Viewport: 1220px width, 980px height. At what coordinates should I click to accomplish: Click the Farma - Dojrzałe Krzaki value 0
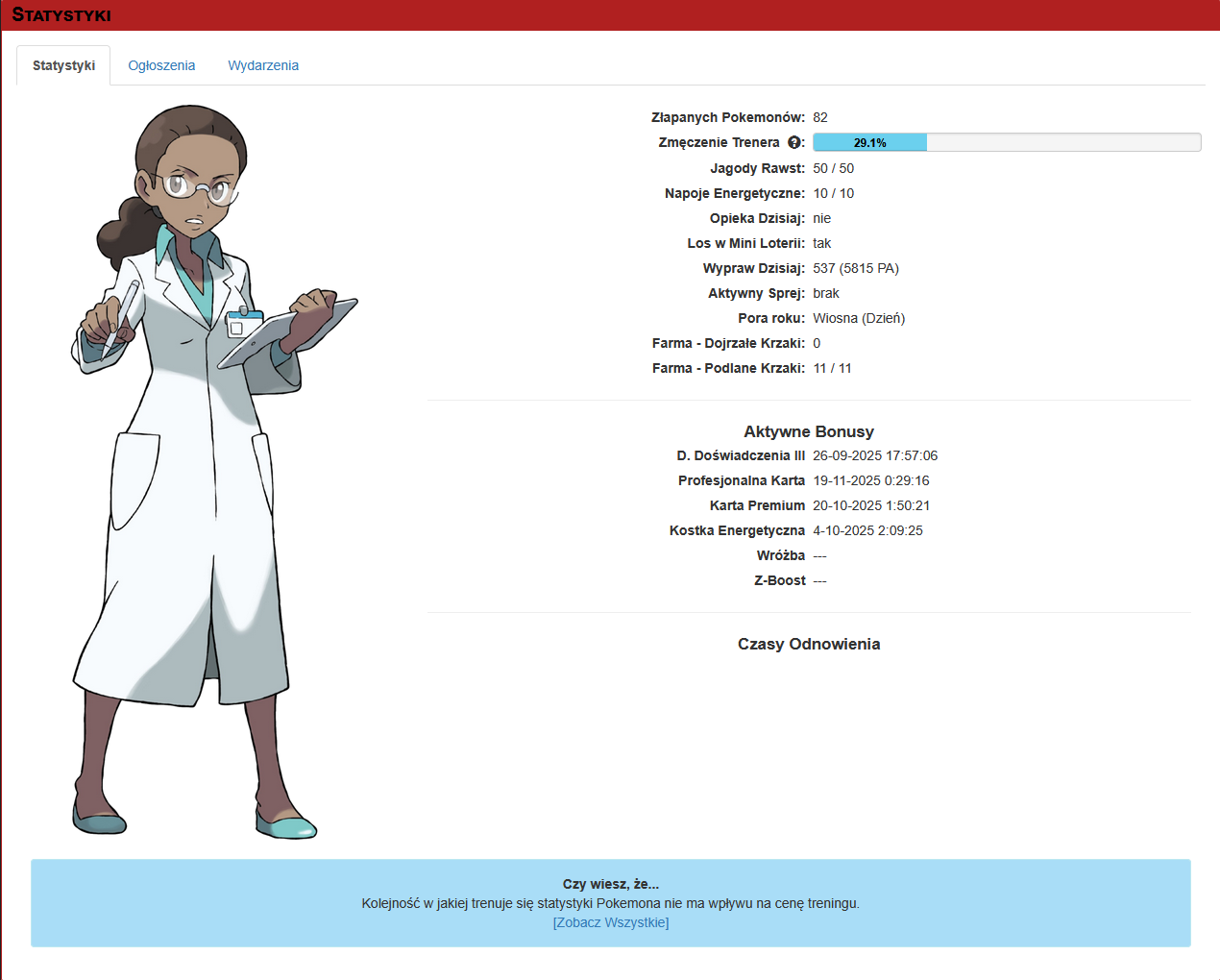pos(817,343)
